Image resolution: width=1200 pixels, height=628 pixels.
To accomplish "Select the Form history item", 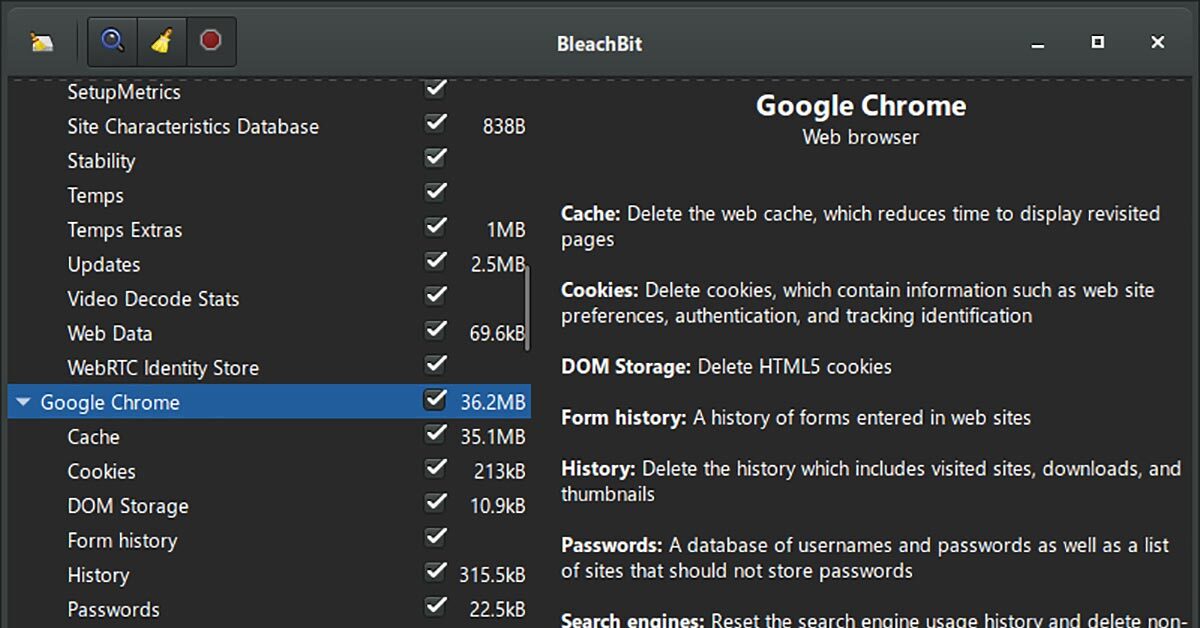I will 122,540.
